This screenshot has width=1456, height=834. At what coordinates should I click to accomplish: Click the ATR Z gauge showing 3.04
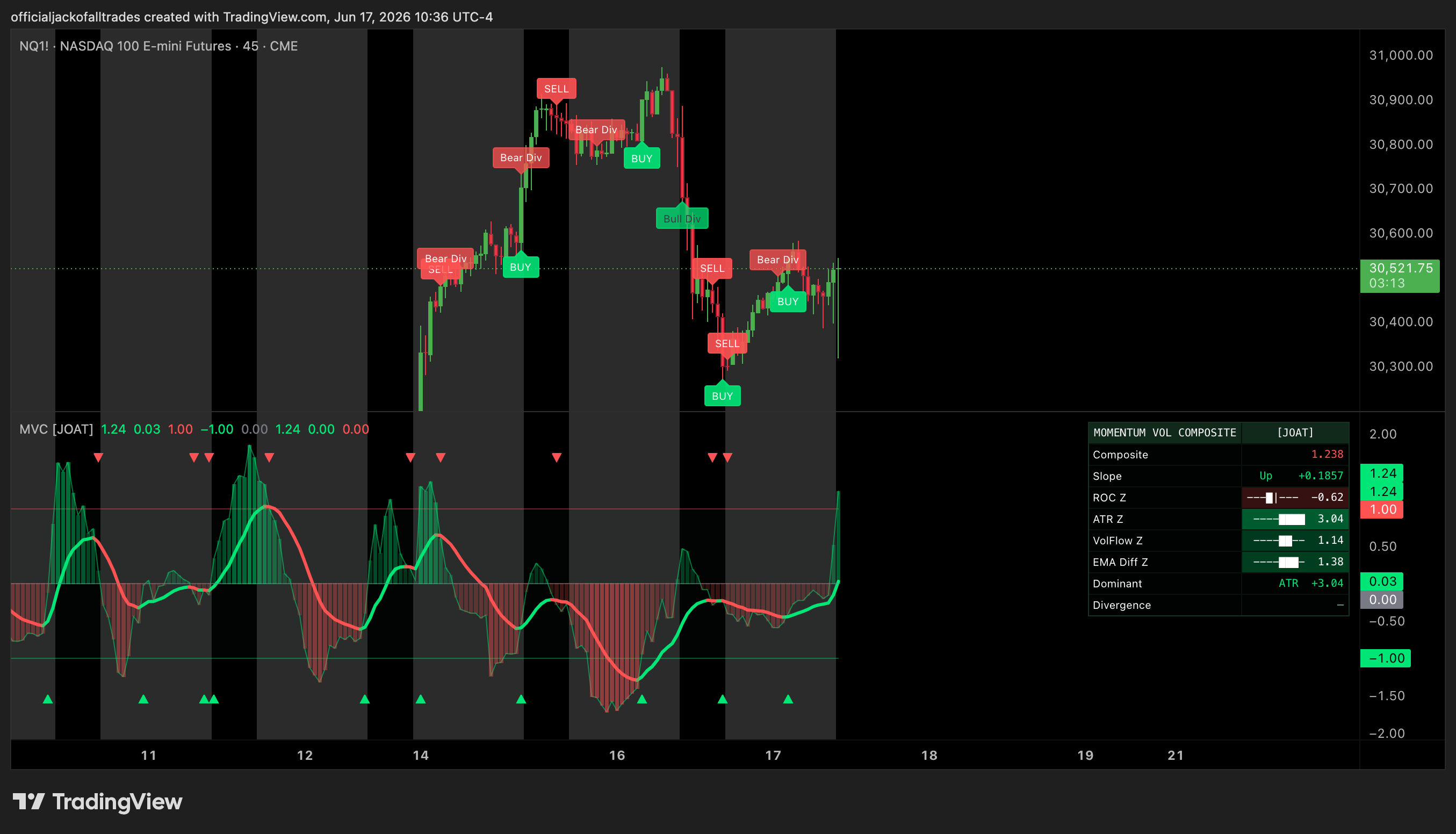(1295, 519)
